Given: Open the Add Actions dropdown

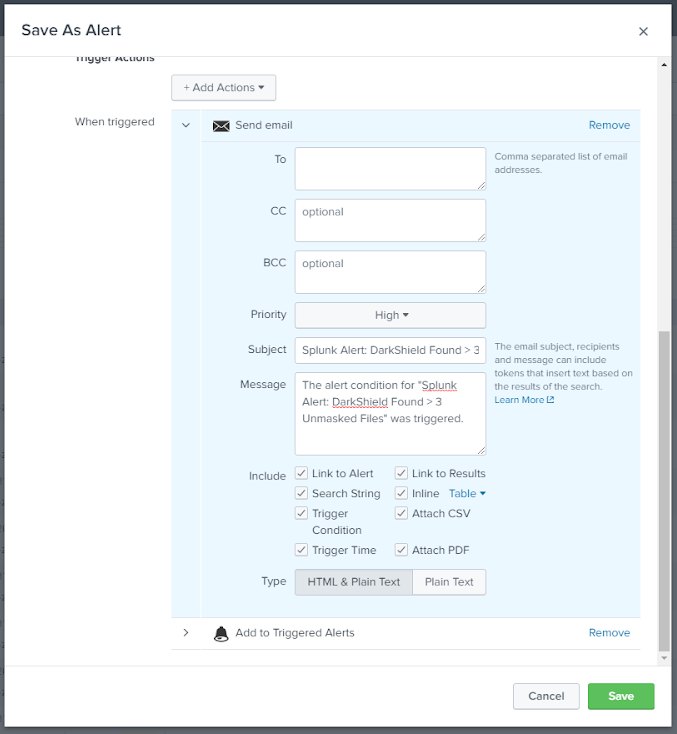Looking at the screenshot, I should pyautogui.click(x=223, y=88).
